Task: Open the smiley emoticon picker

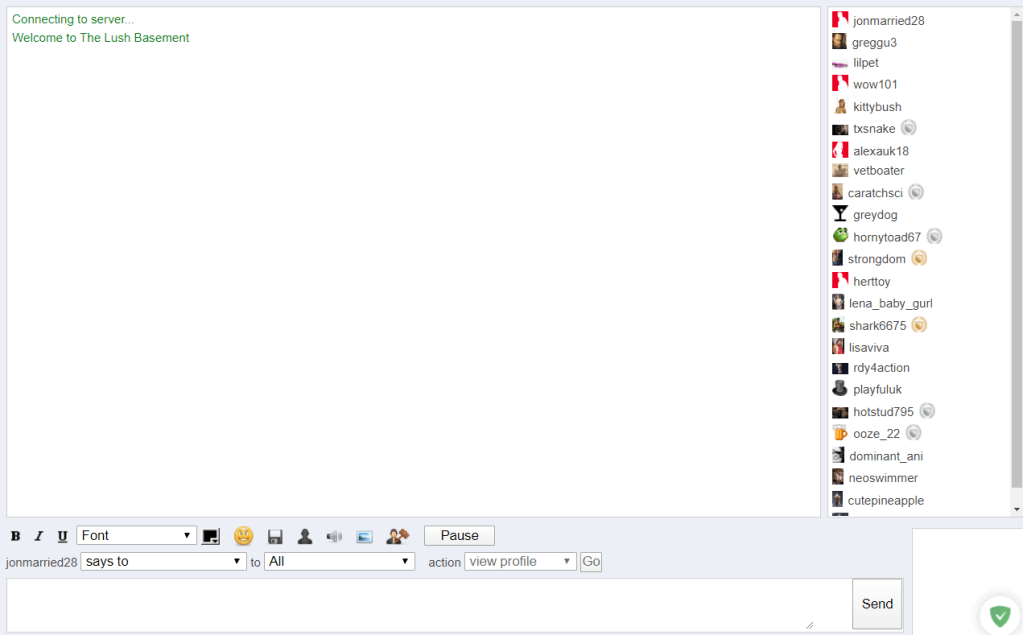Action: coord(243,536)
